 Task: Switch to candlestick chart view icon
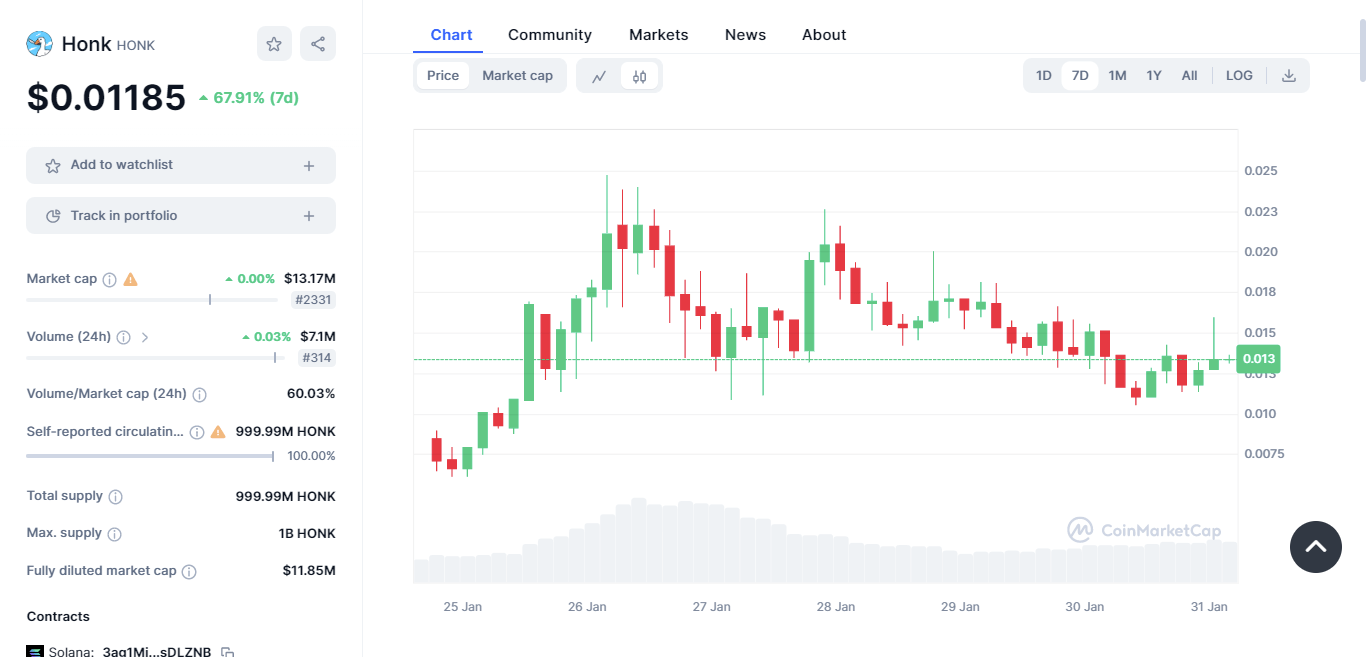(x=640, y=76)
